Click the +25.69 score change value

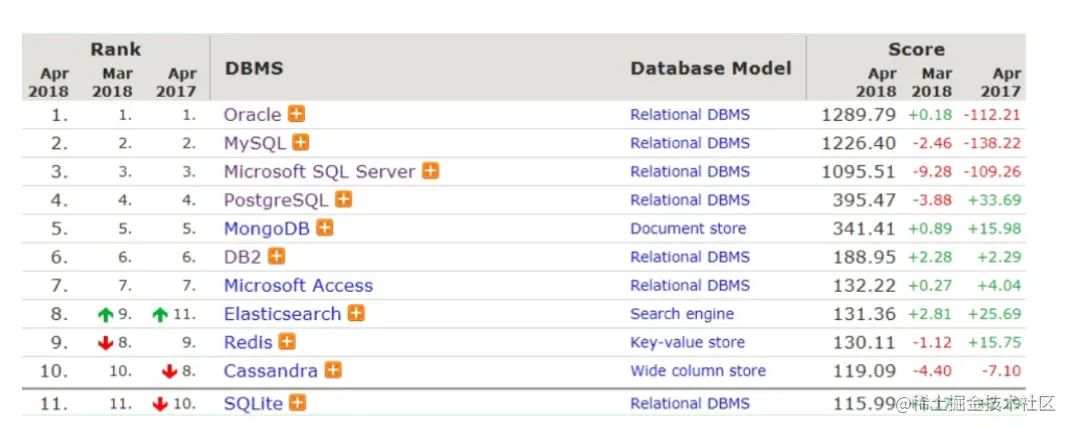point(995,314)
